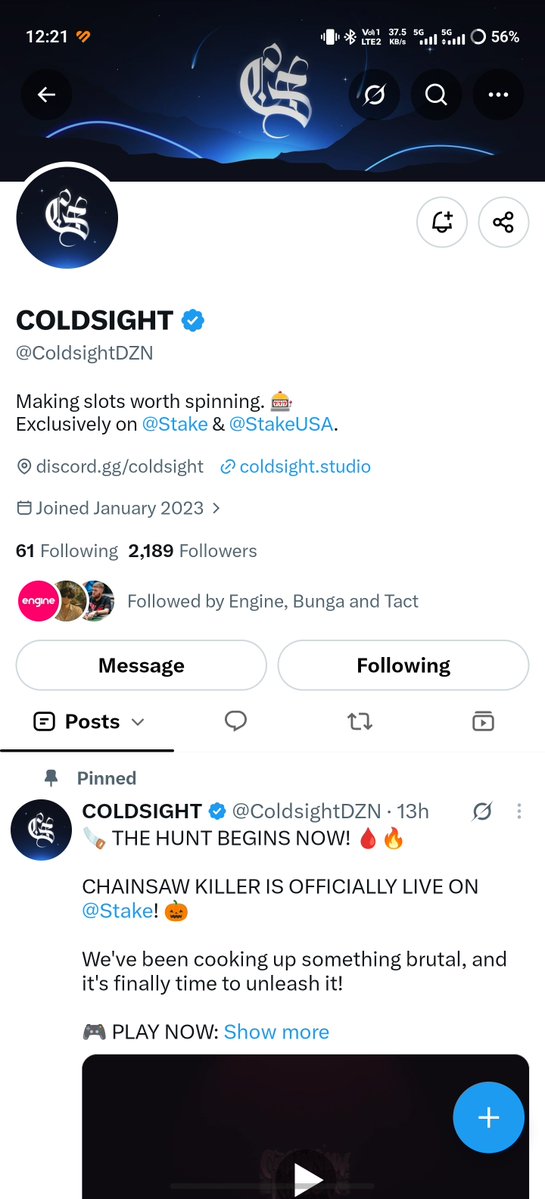This screenshot has width=545, height=1199.
Task: Open the search magnifier icon in header
Action: [x=436, y=95]
